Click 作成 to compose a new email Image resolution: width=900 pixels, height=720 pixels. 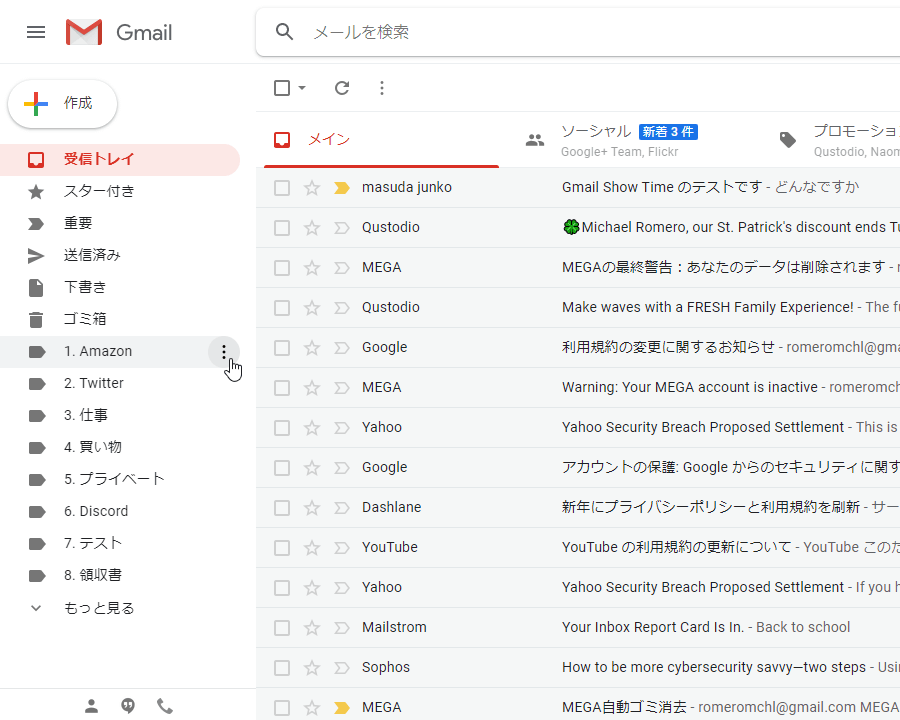point(63,104)
